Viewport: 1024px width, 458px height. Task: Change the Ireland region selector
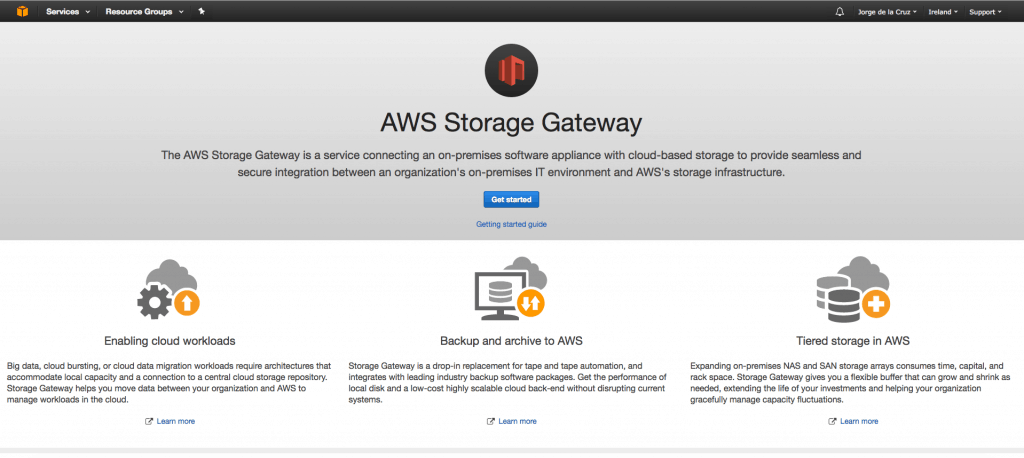(x=943, y=12)
